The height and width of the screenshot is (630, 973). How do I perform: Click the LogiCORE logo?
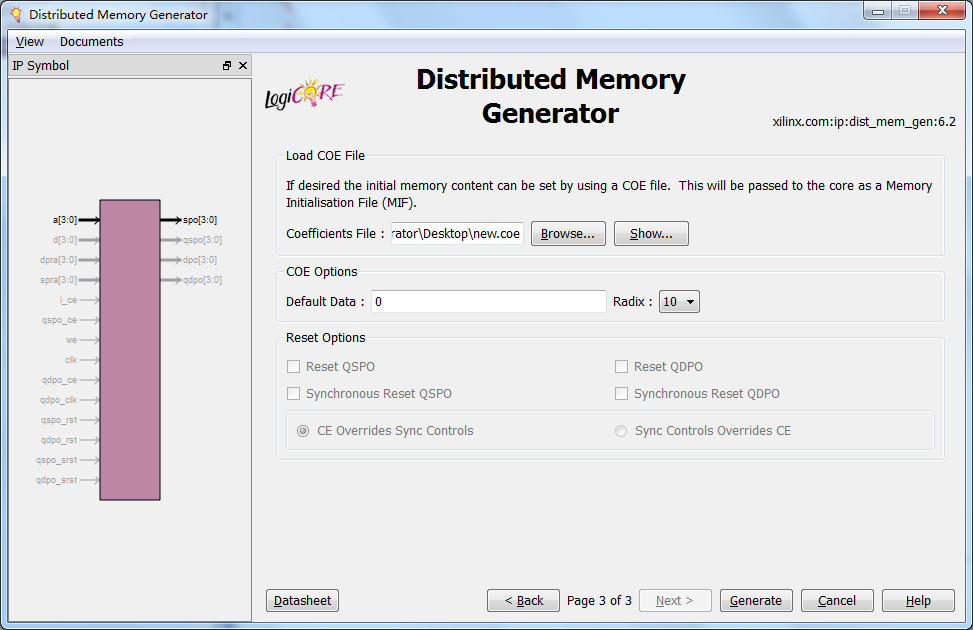coord(304,94)
